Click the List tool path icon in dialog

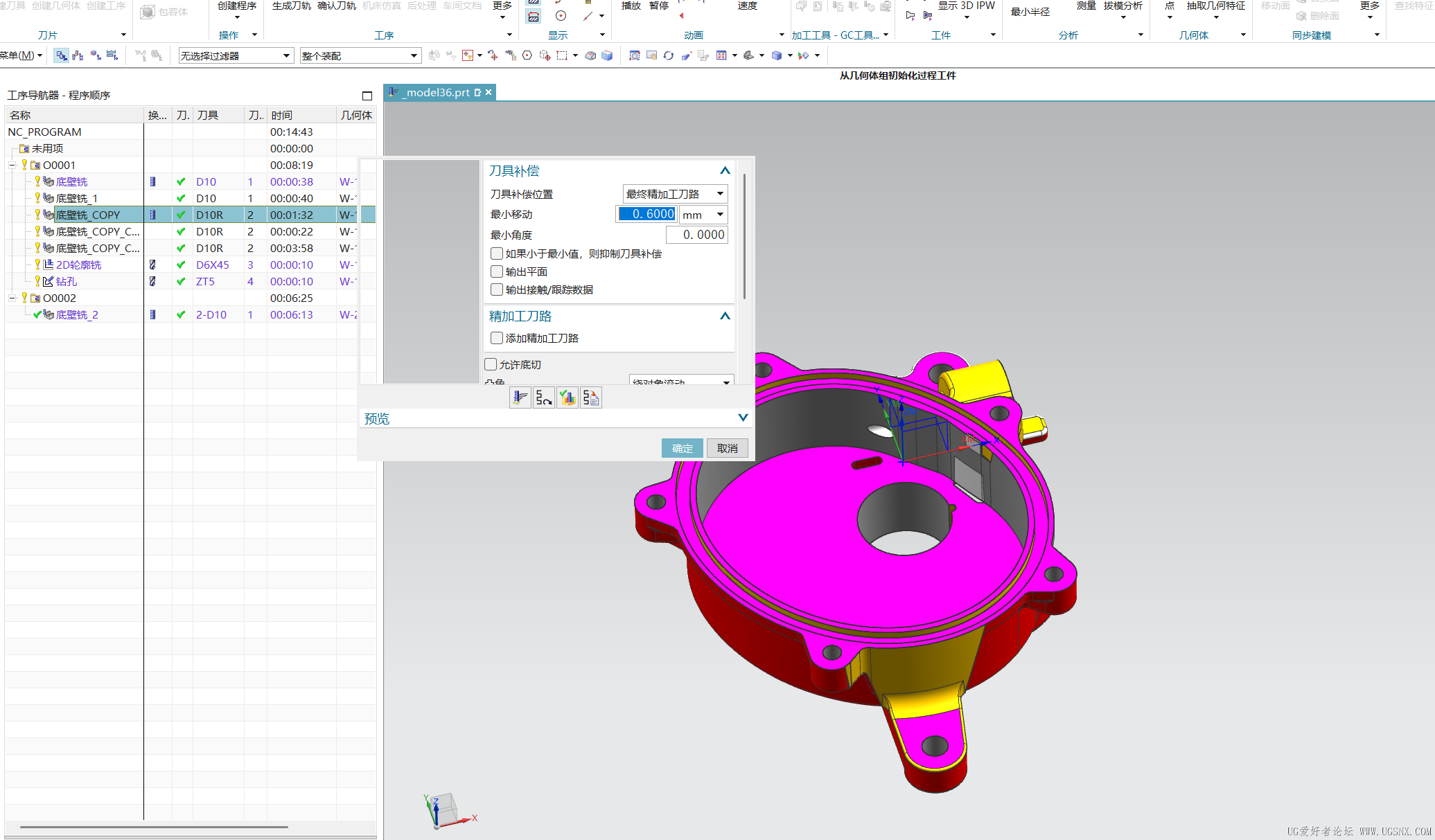coord(591,397)
